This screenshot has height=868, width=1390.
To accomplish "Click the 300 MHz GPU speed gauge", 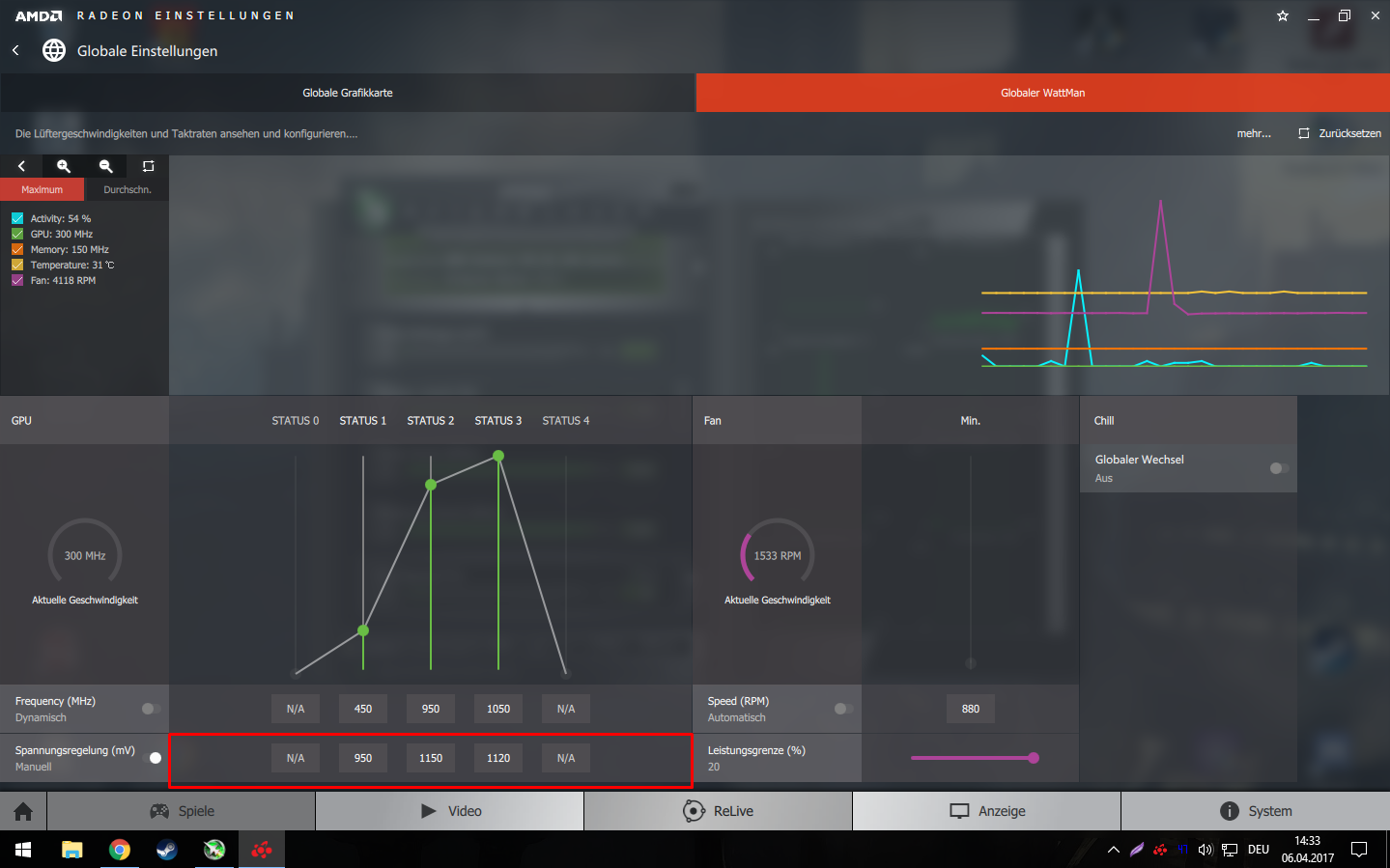I will coord(85,555).
